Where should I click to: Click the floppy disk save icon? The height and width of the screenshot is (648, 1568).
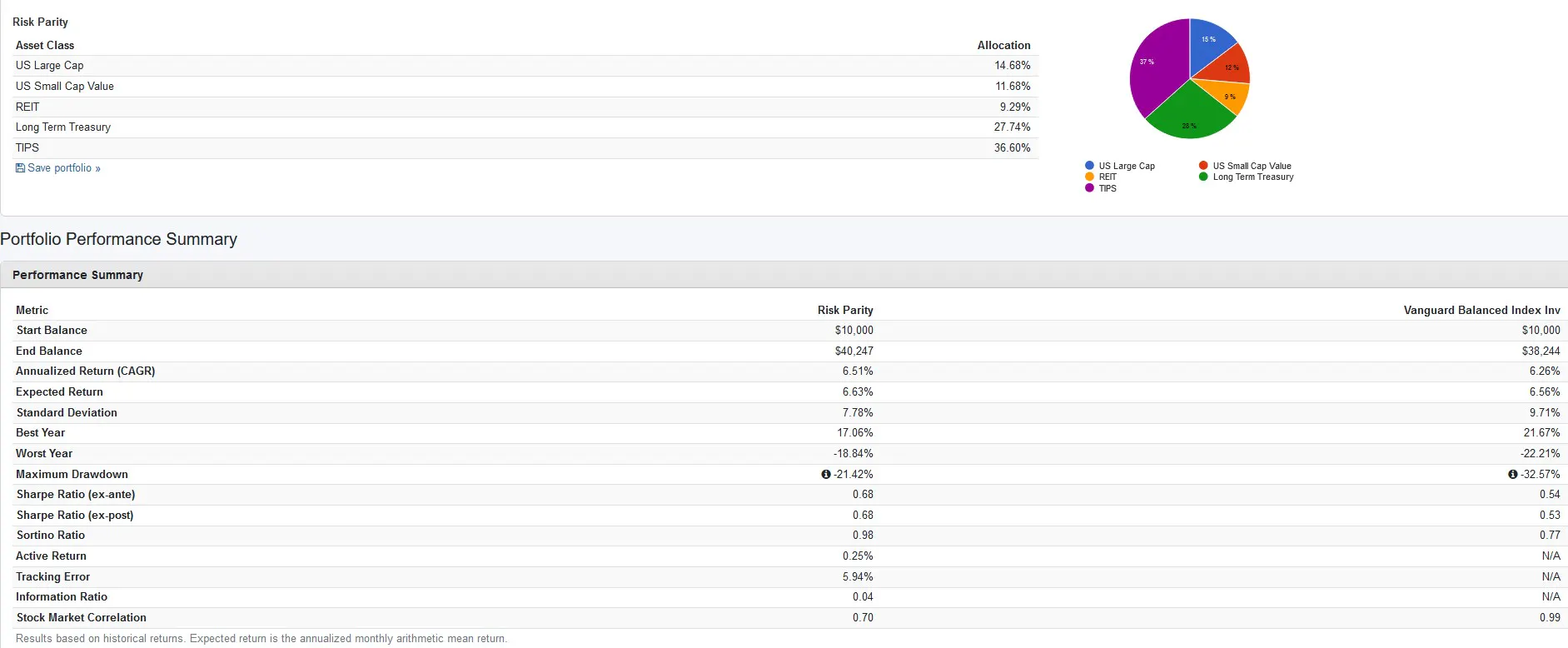[20, 168]
